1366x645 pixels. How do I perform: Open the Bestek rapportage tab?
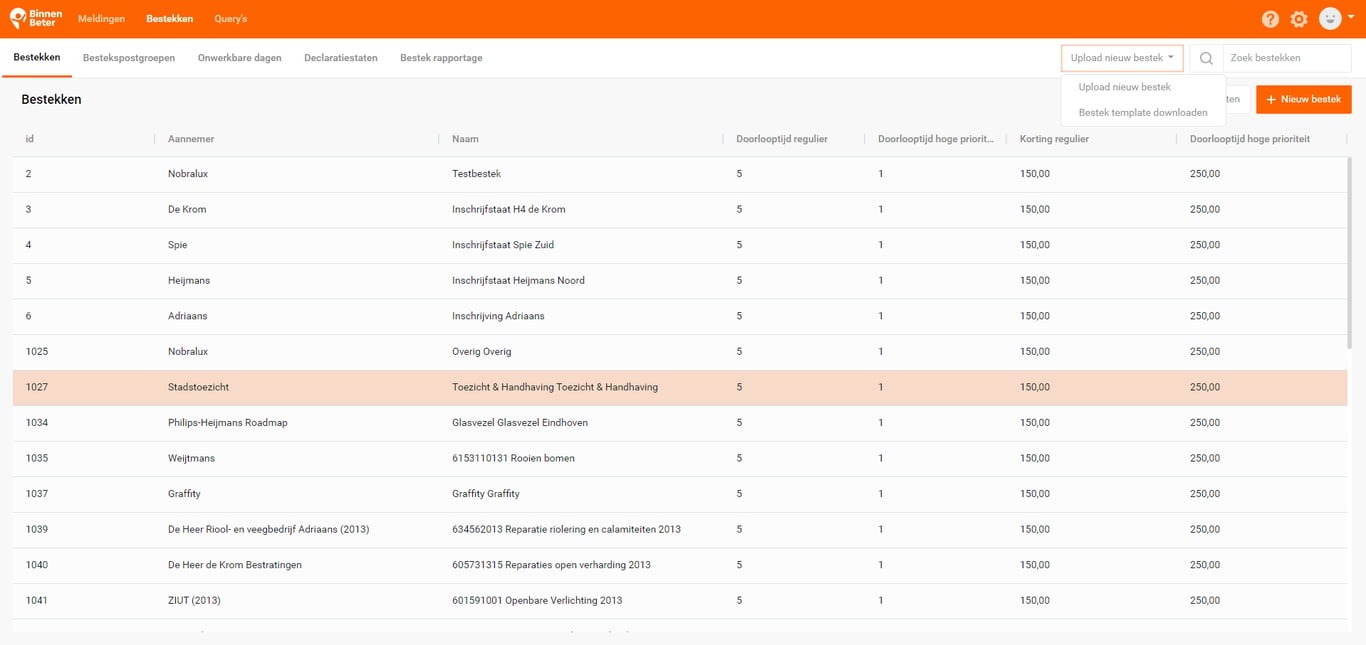441,58
